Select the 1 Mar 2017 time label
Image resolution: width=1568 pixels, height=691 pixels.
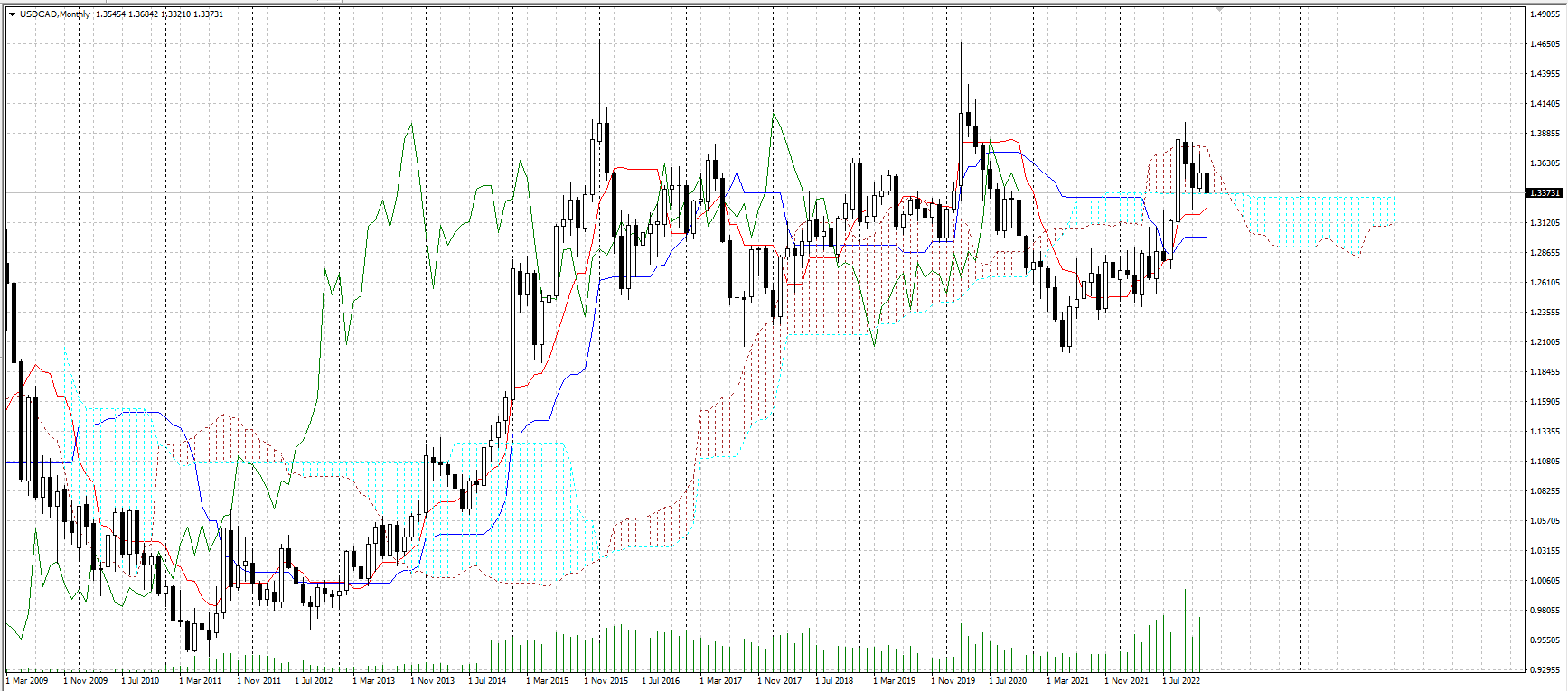720,681
